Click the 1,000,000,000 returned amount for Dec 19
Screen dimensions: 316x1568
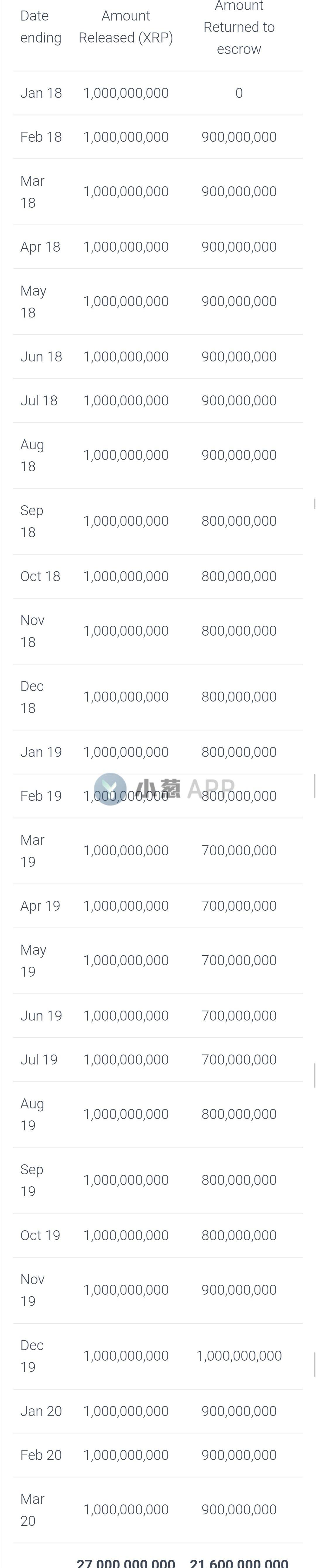[239, 1356]
